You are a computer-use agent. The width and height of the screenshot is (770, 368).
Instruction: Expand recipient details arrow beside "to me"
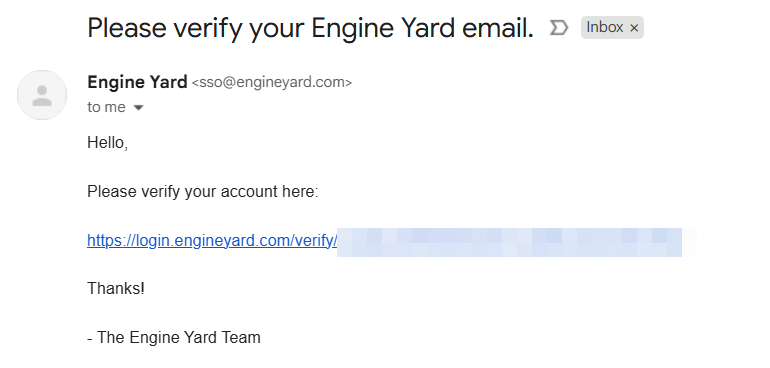tap(138, 108)
